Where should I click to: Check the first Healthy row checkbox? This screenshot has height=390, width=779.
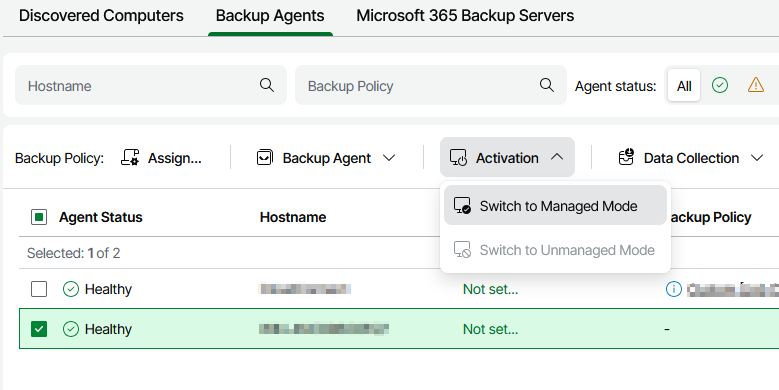click(x=39, y=289)
